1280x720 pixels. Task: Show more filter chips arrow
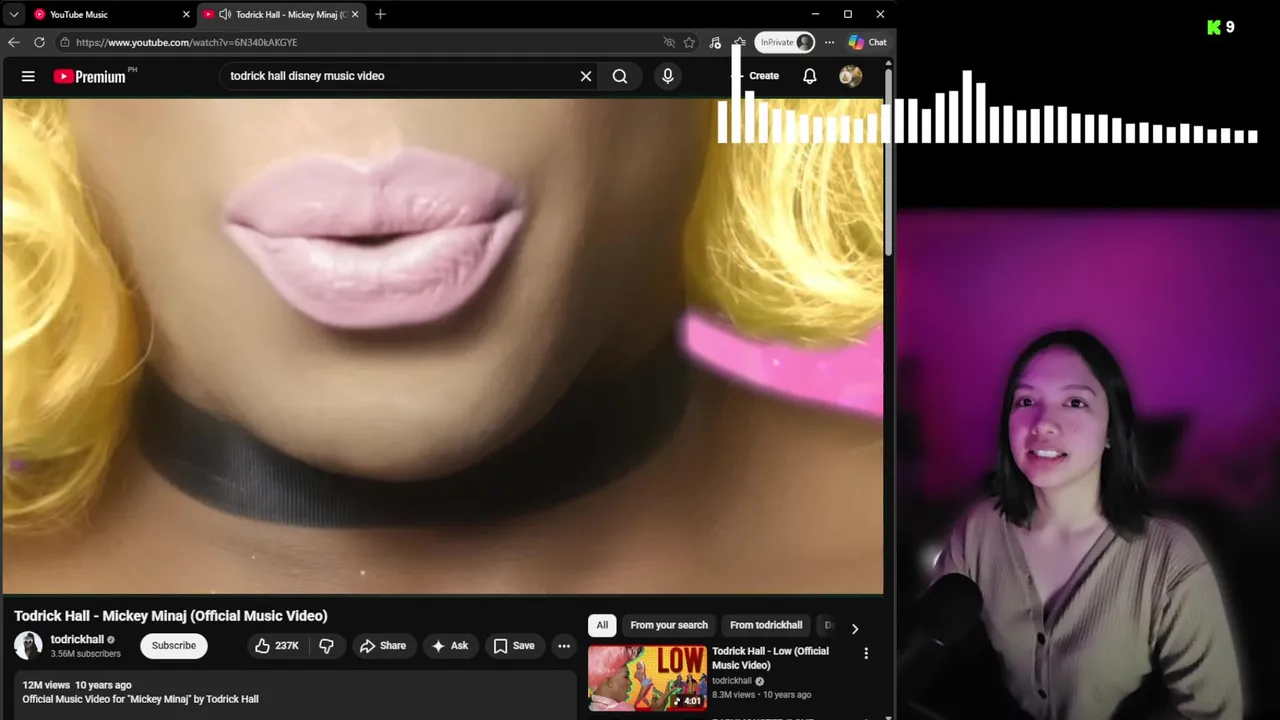point(855,628)
